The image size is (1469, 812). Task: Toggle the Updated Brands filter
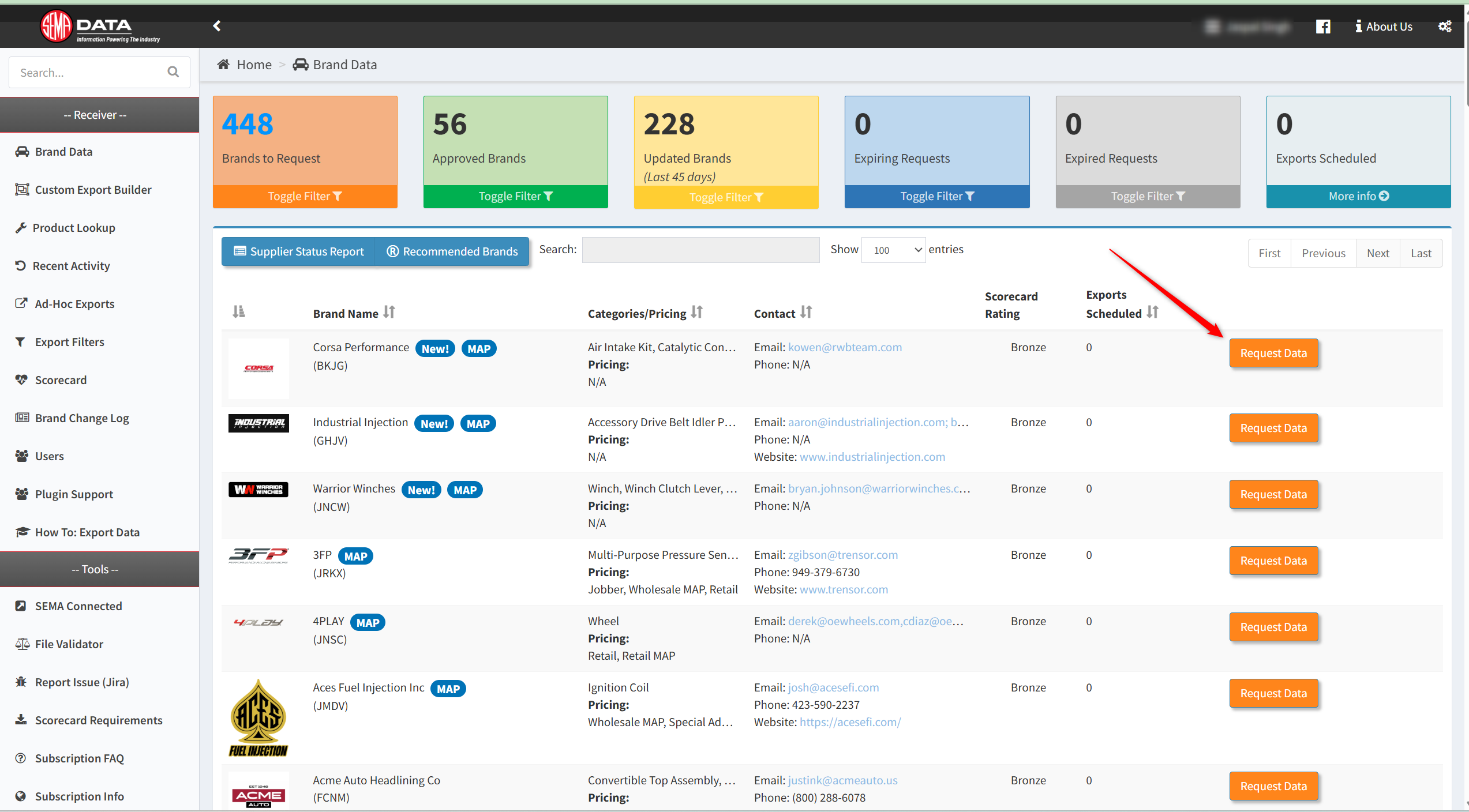click(x=726, y=197)
